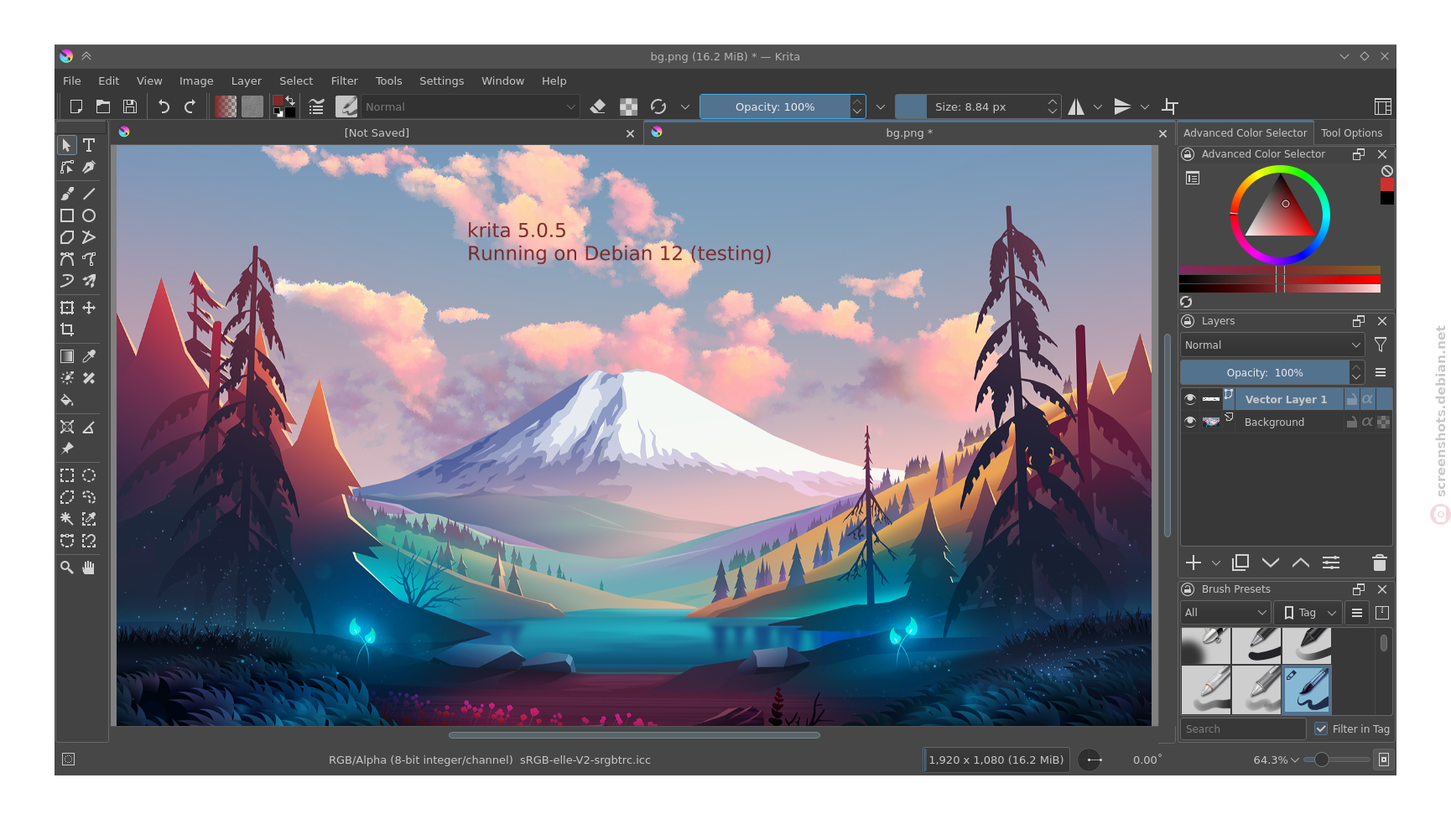Open the toolbar blending mode Normal dropdown
The height and width of the screenshot is (840, 1451).
pyautogui.click(x=470, y=106)
